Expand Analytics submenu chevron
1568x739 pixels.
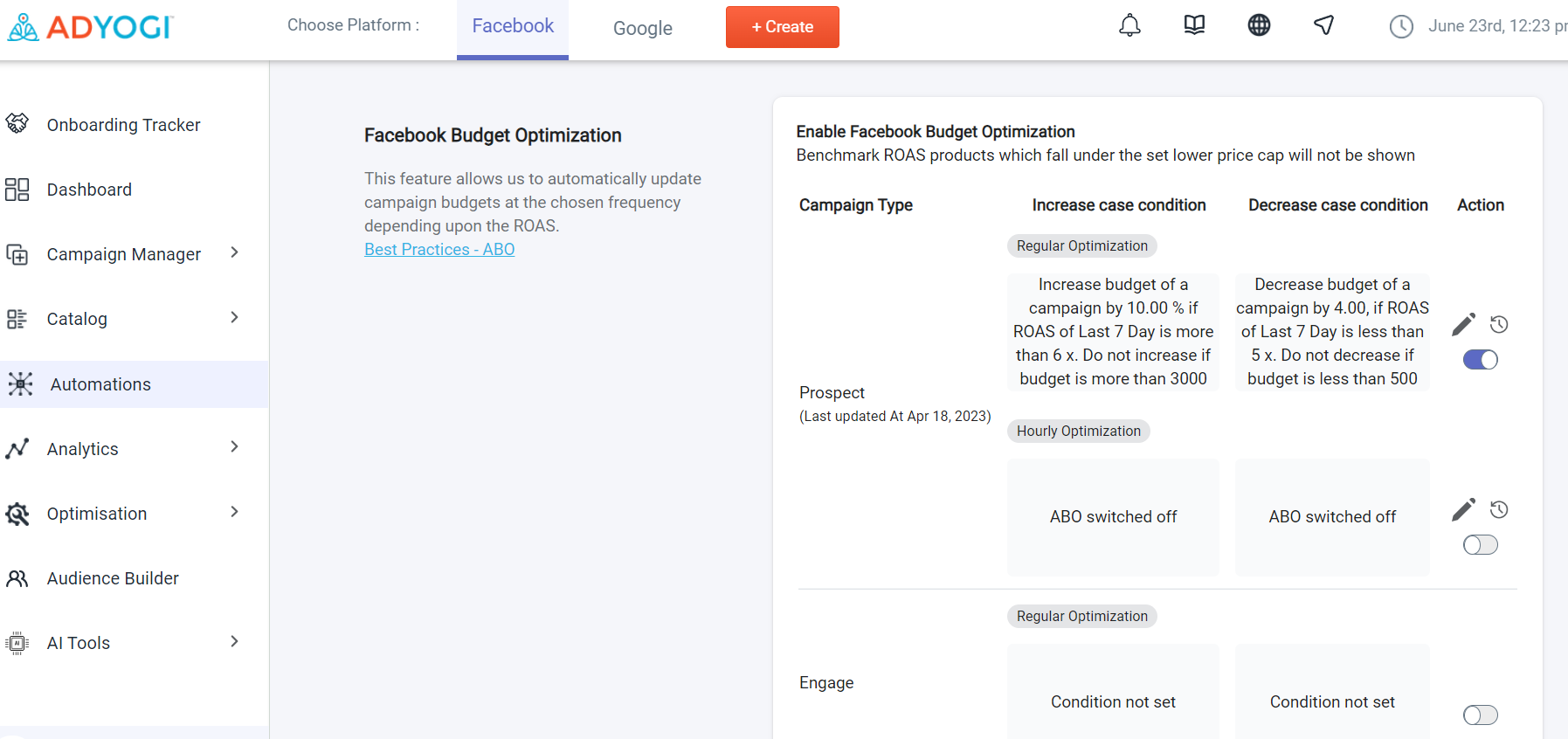[x=234, y=446]
